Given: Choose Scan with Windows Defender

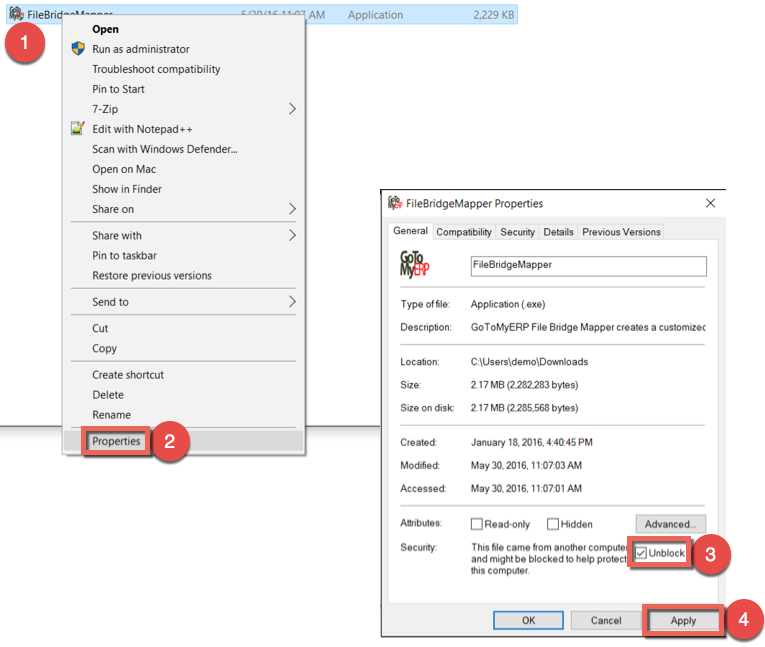Looking at the screenshot, I should point(164,149).
